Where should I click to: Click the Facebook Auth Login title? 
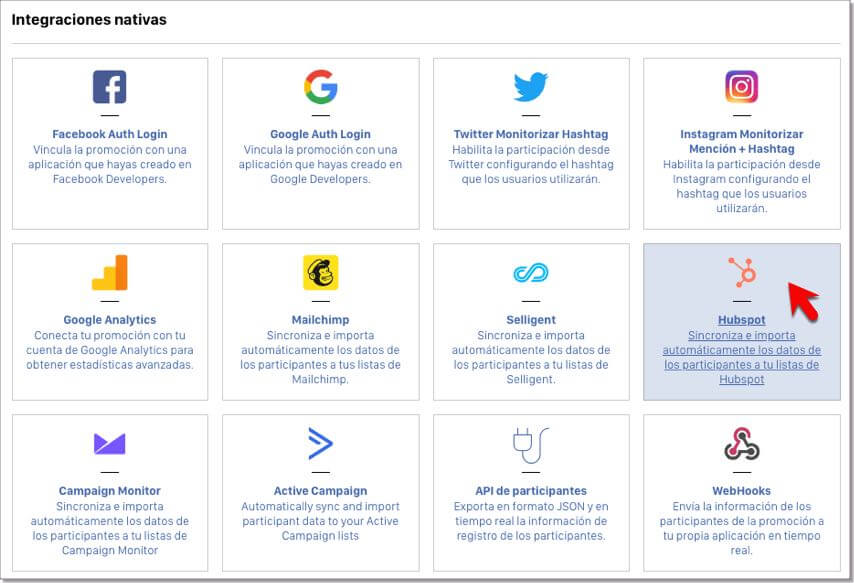(109, 134)
